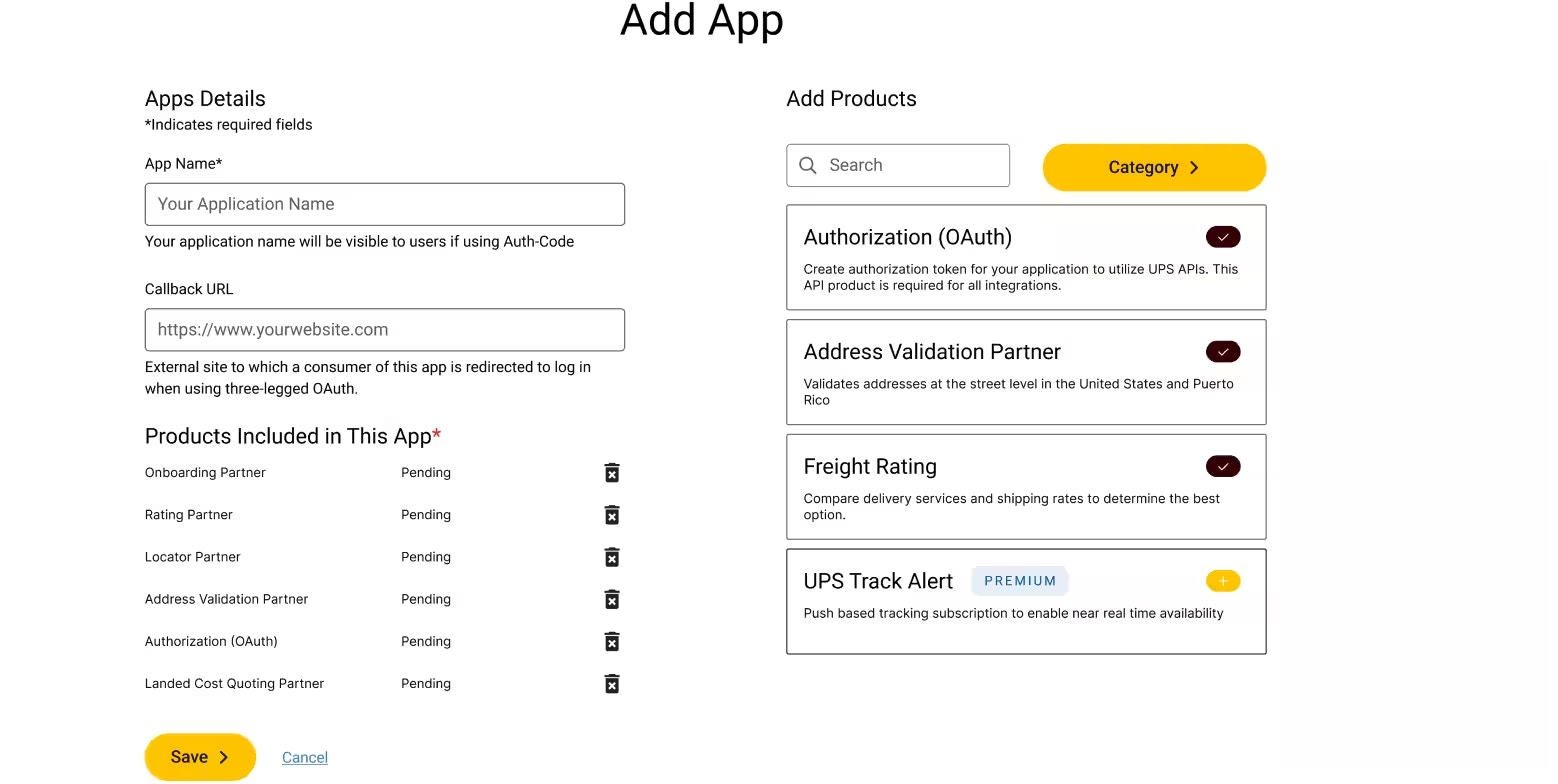Toggle the checkmark on Authorization (OAuth)

[1223, 237]
